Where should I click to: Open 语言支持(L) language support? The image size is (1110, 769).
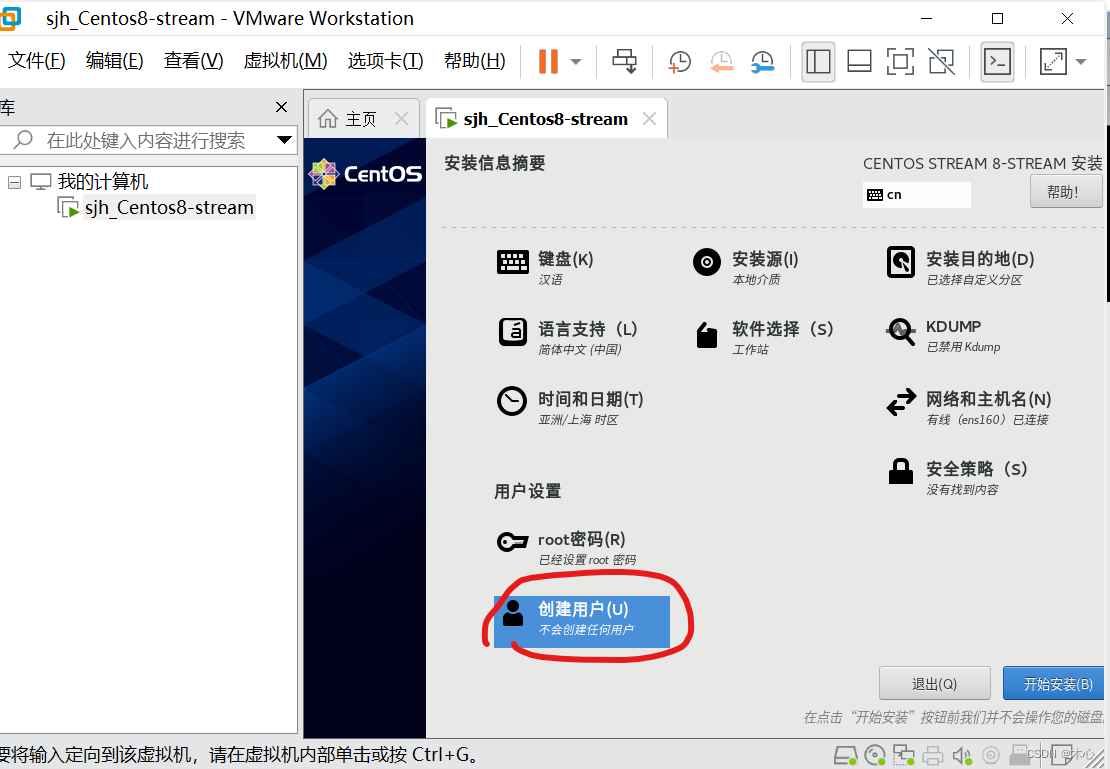(x=568, y=337)
